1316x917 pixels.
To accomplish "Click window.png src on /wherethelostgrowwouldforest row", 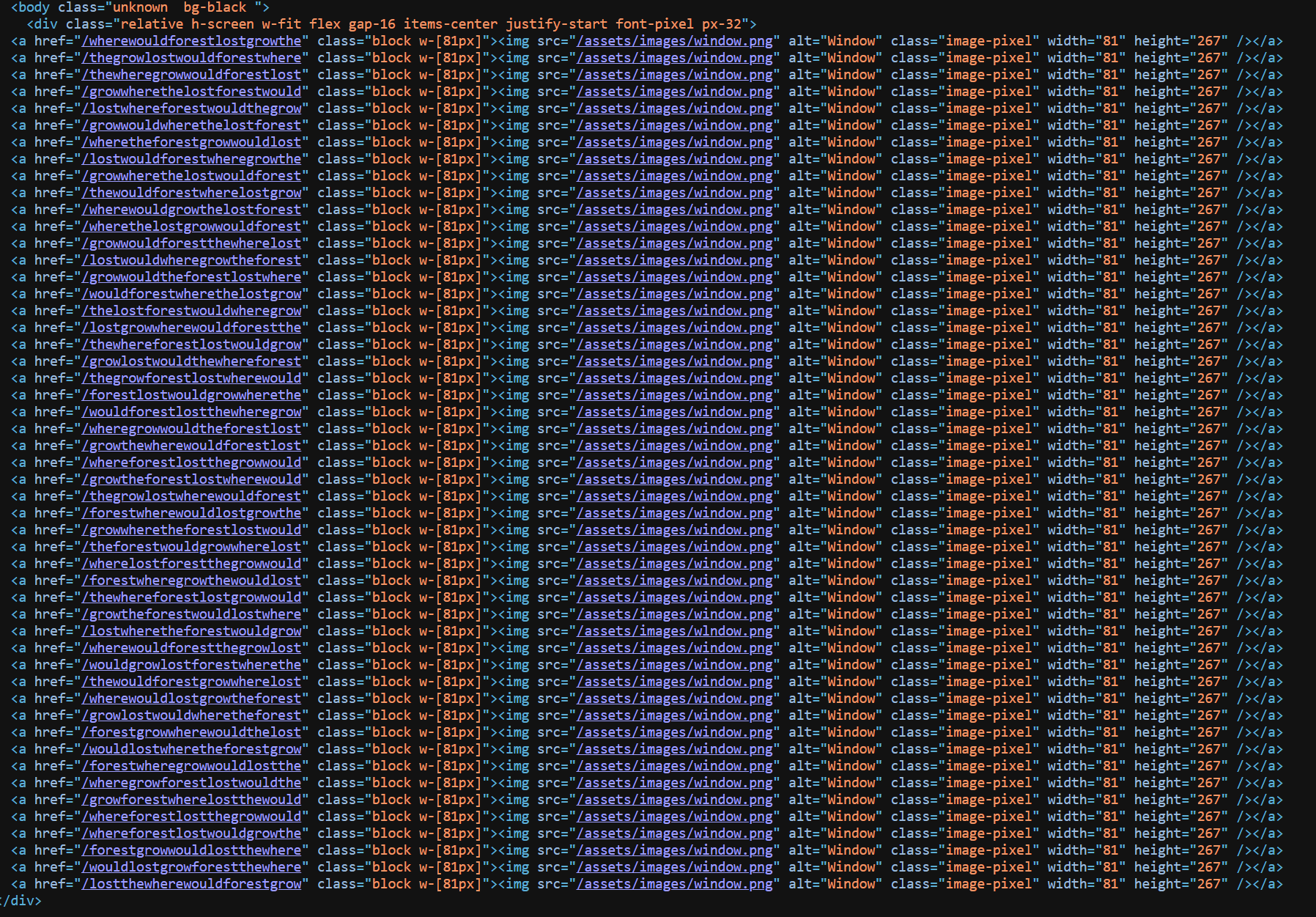I will tap(675, 227).
